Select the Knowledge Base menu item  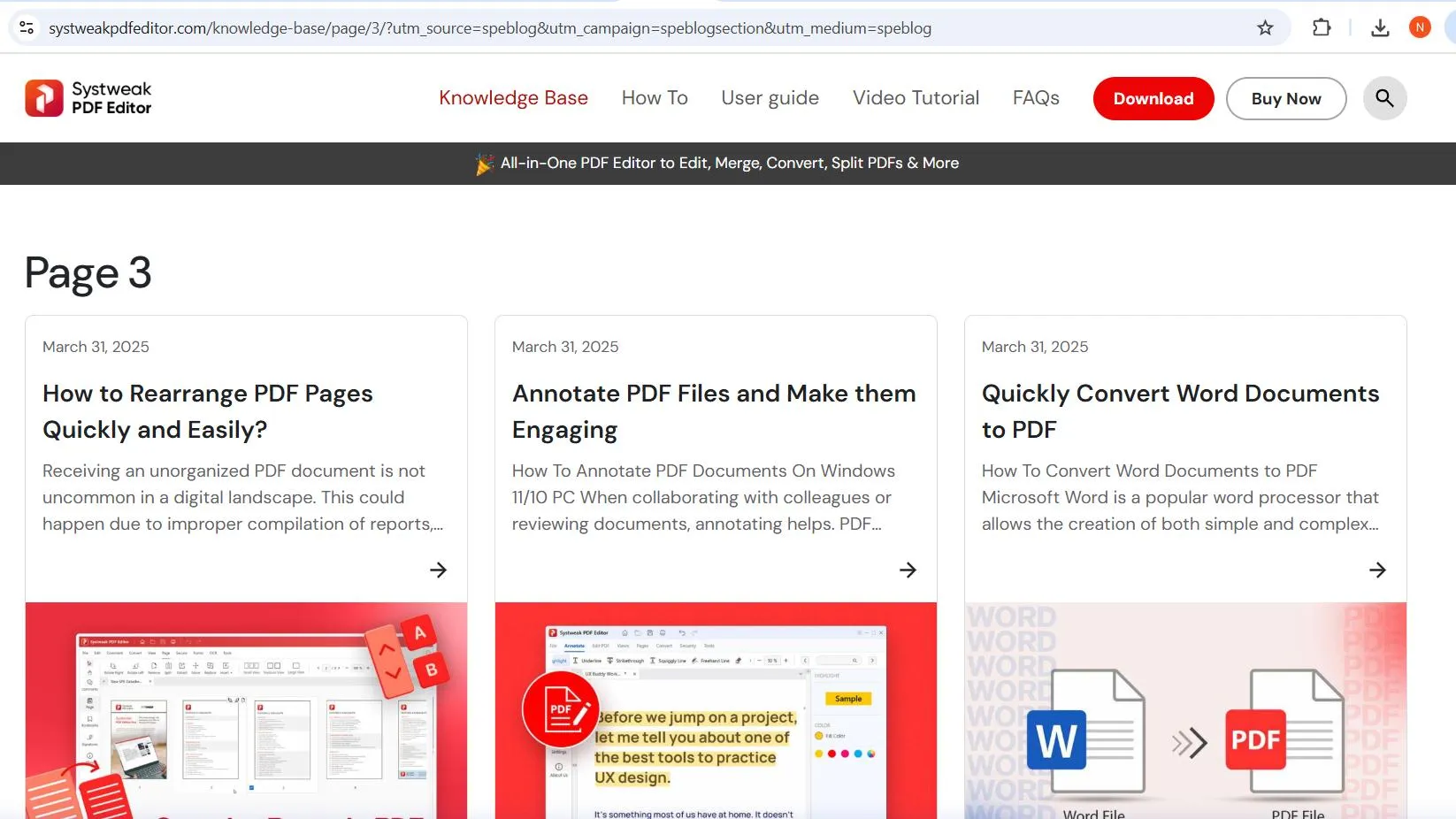513,98
